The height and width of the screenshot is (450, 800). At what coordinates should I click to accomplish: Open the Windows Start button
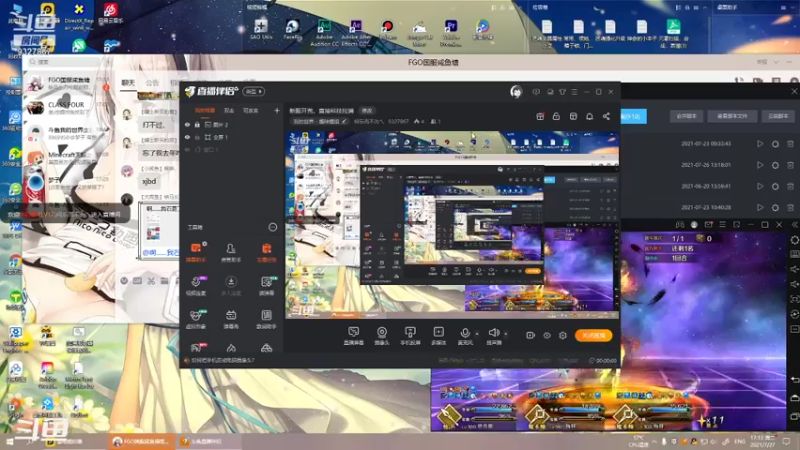pyautogui.click(x=9, y=441)
